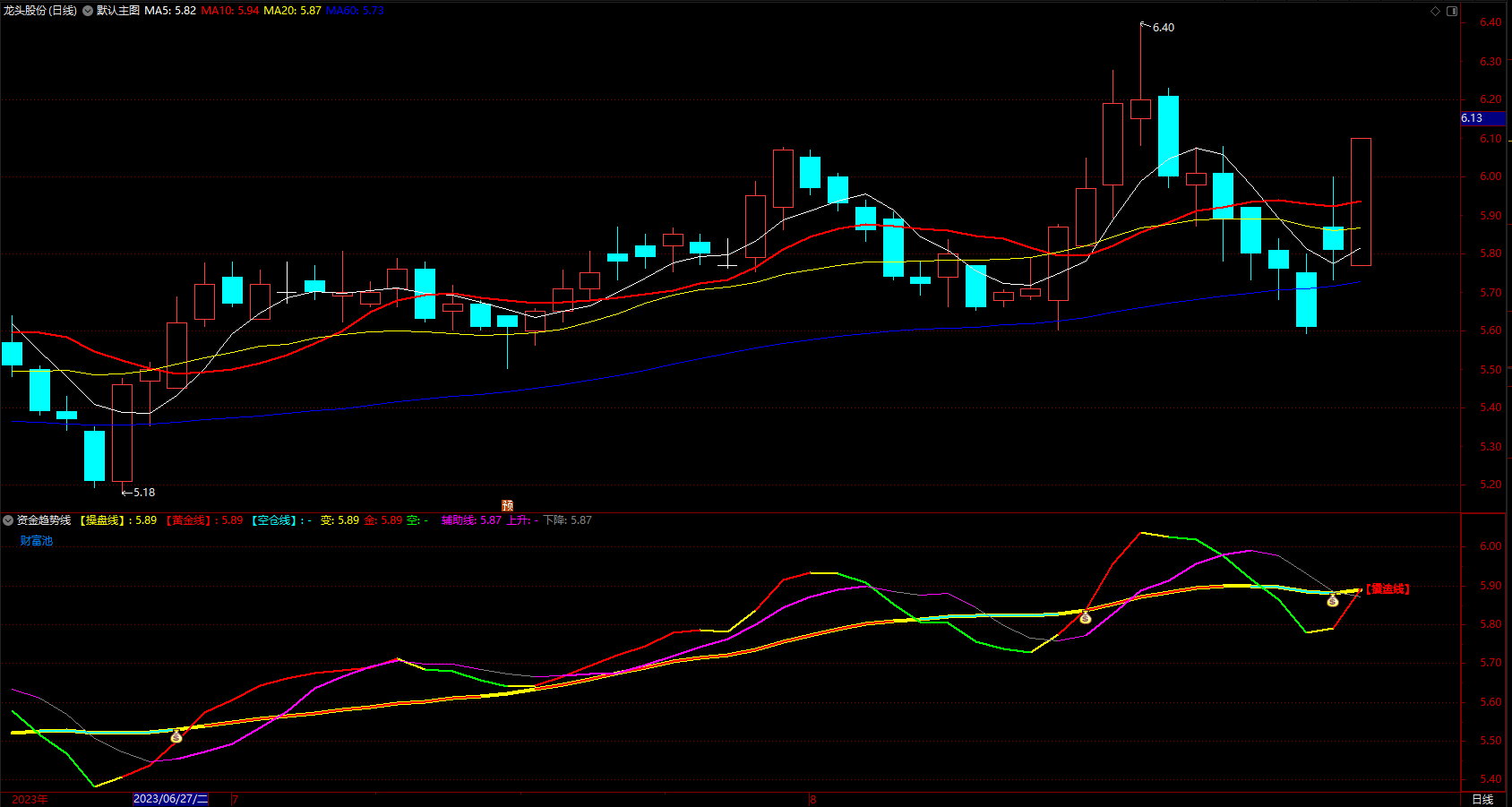Click the 6.00 price on main axis
The image size is (1512, 807).
(x=1491, y=176)
